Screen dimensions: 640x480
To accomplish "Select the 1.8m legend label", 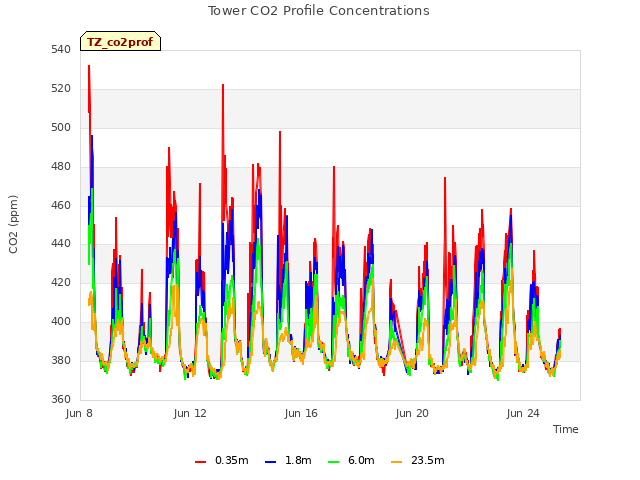I will (x=298, y=460).
